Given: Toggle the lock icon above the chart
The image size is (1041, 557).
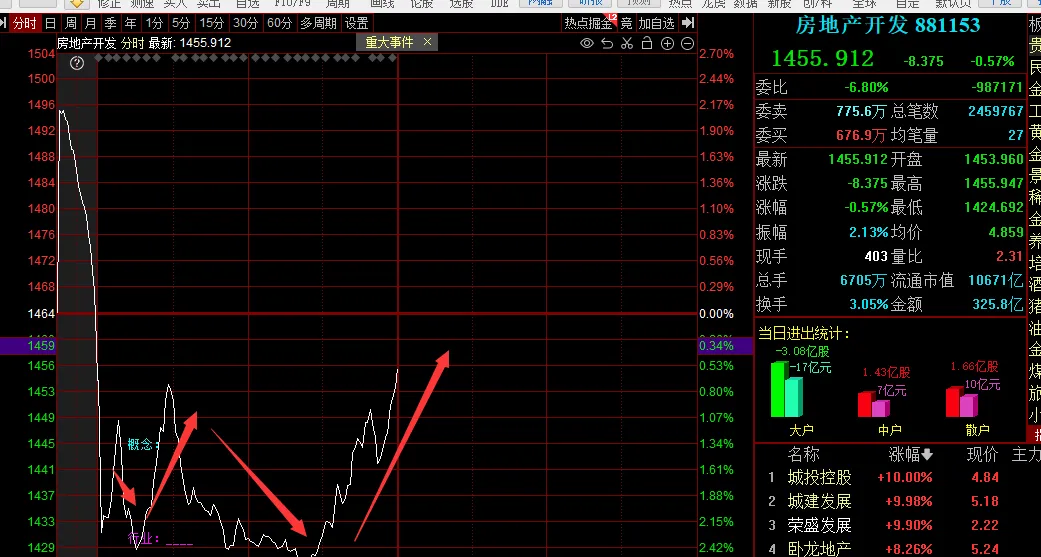Looking at the screenshot, I should 647,44.
